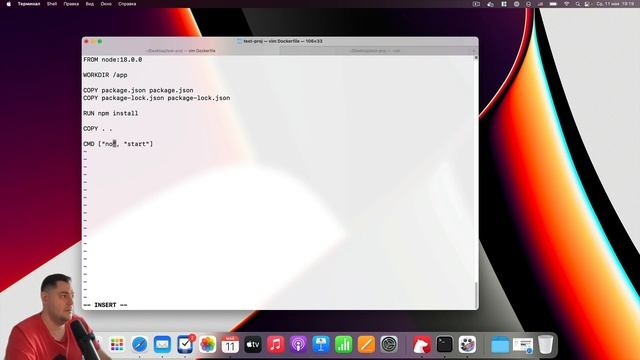Image resolution: width=640 pixels, height=360 pixels.
Task: Open the Вид menu
Action: click(x=90, y=4)
